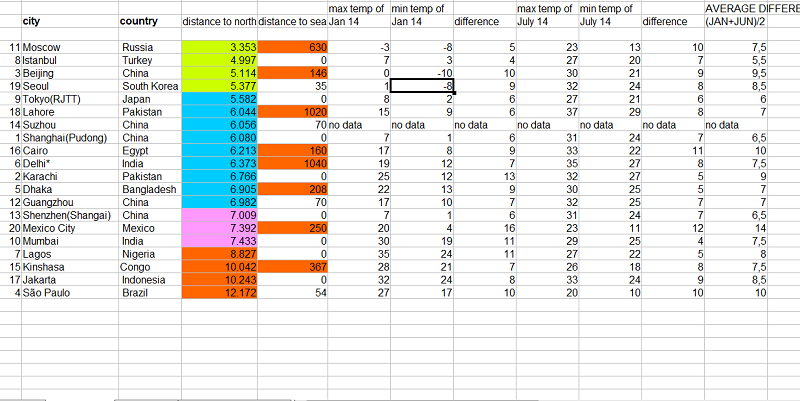This screenshot has width=800, height=401.
Task: Select the Mexico City cell
Action: point(70,228)
